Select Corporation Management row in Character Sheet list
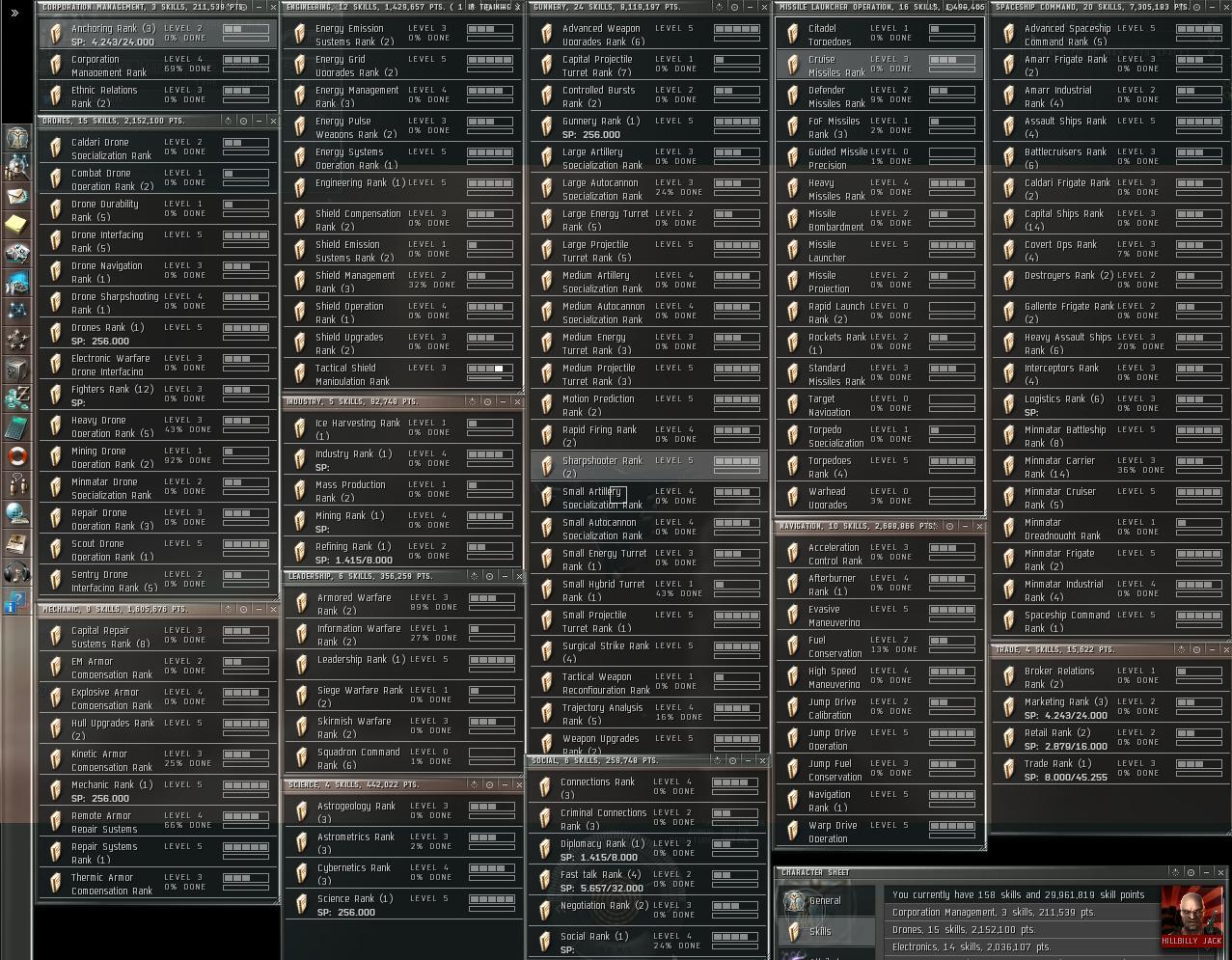The width and height of the screenshot is (1232, 960). [1021, 913]
